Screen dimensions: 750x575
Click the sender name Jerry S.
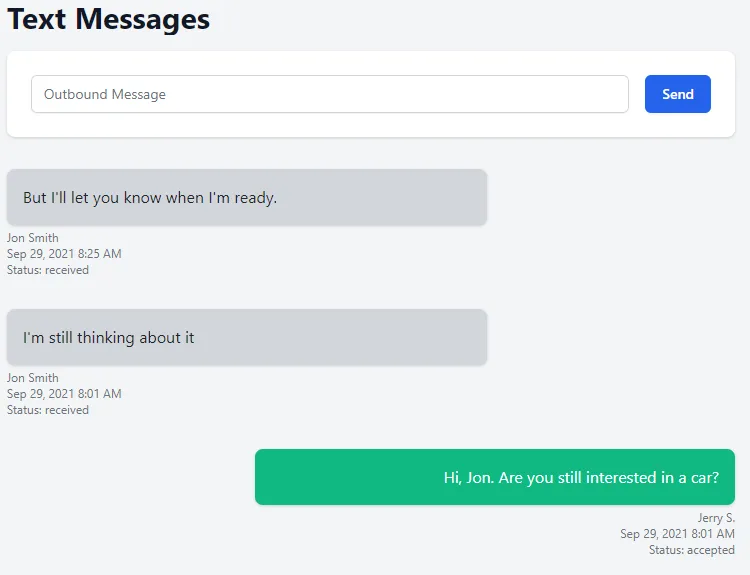[x=716, y=518]
